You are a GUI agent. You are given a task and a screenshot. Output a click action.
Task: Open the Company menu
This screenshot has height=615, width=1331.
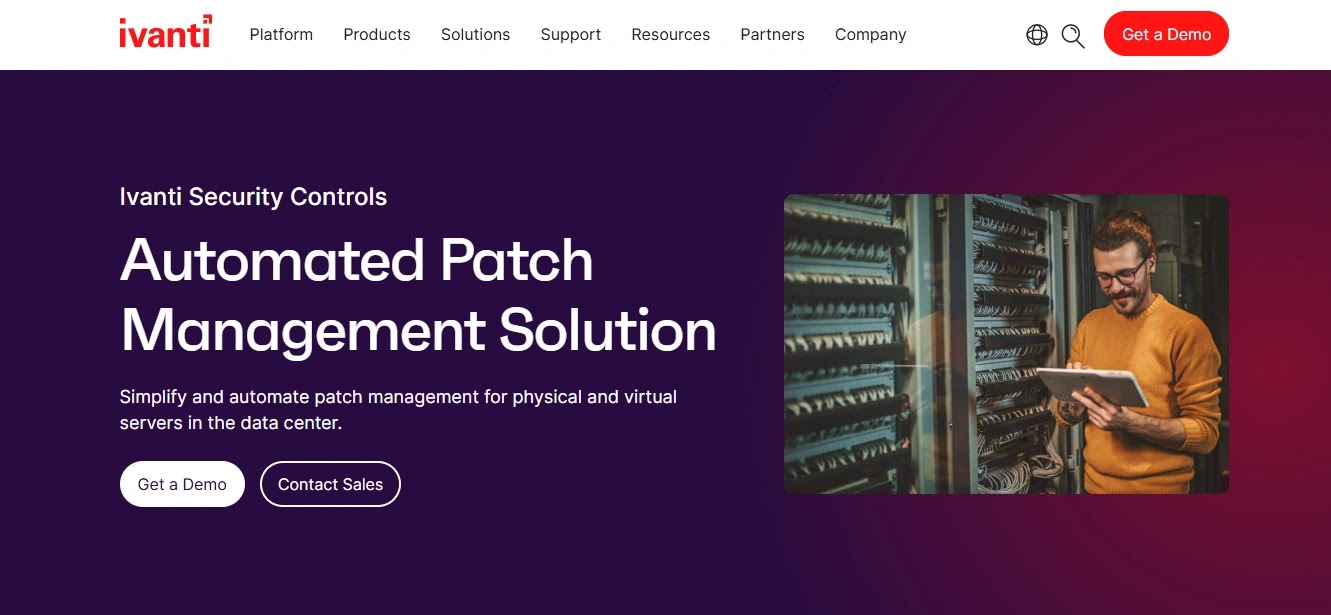click(871, 34)
